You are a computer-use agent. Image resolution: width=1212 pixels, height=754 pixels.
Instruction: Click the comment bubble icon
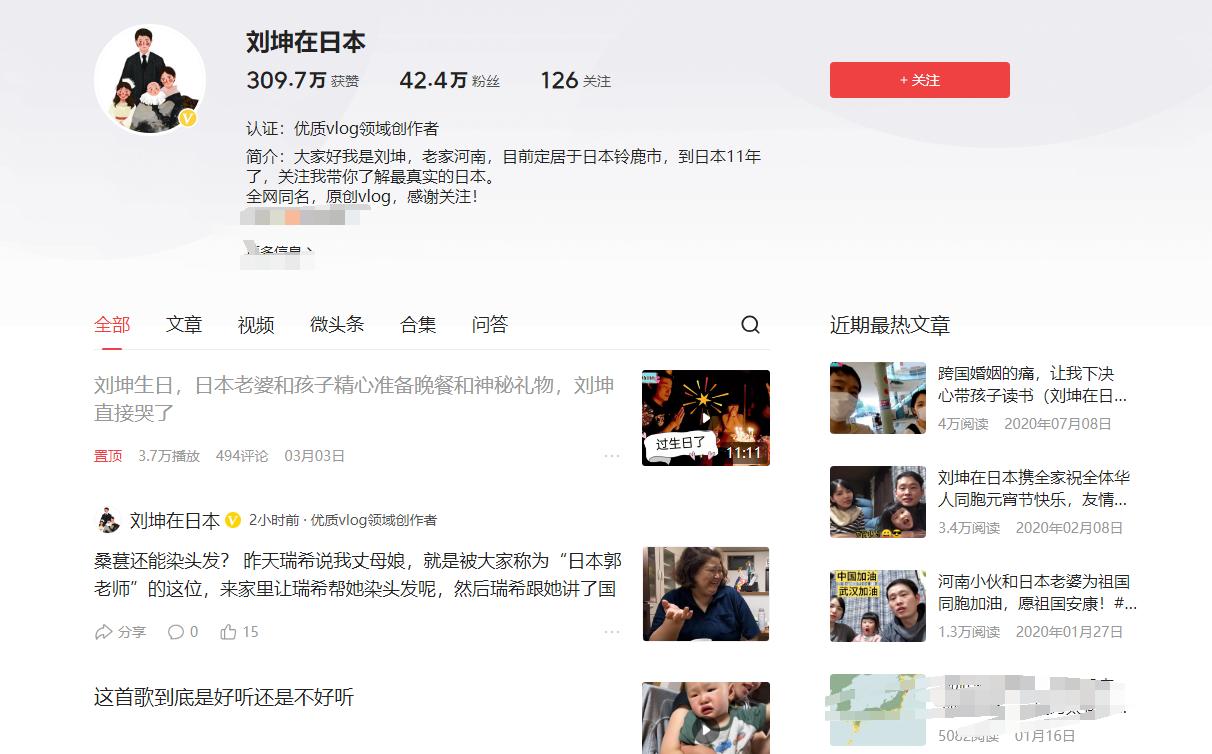click(176, 632)
